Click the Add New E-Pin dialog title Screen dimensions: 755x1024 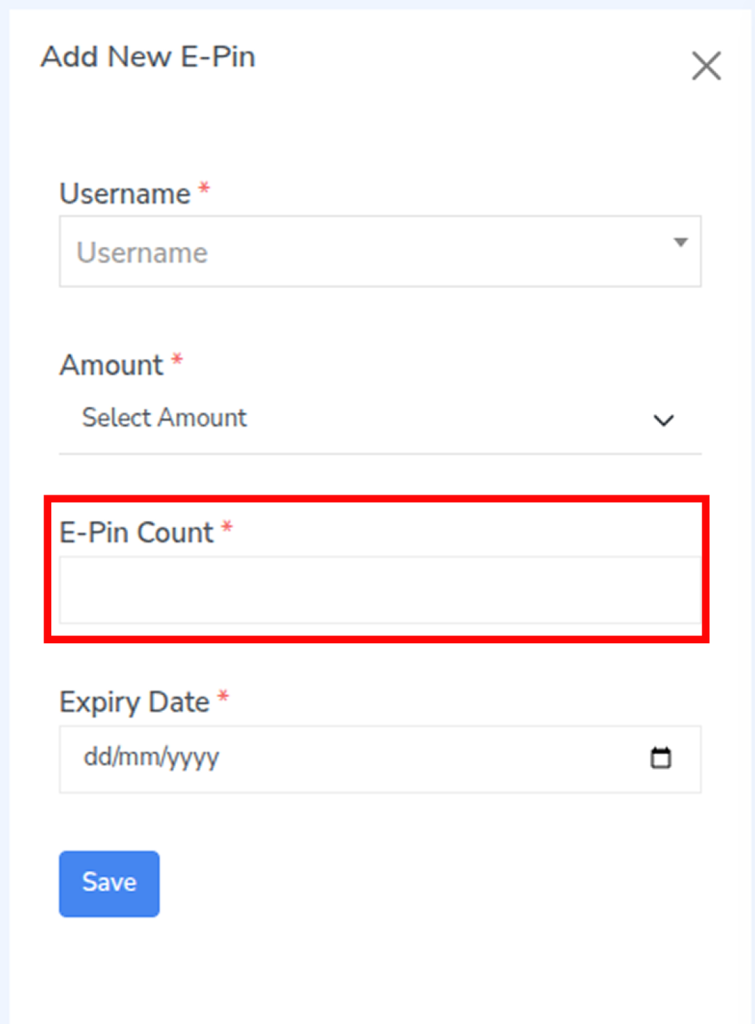148,57
